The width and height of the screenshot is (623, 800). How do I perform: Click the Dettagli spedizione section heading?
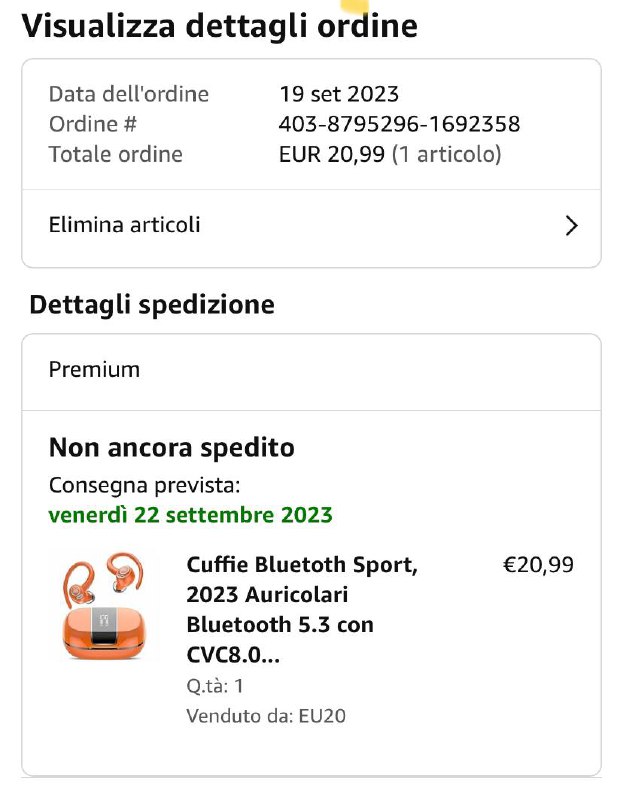pos(152,304)
